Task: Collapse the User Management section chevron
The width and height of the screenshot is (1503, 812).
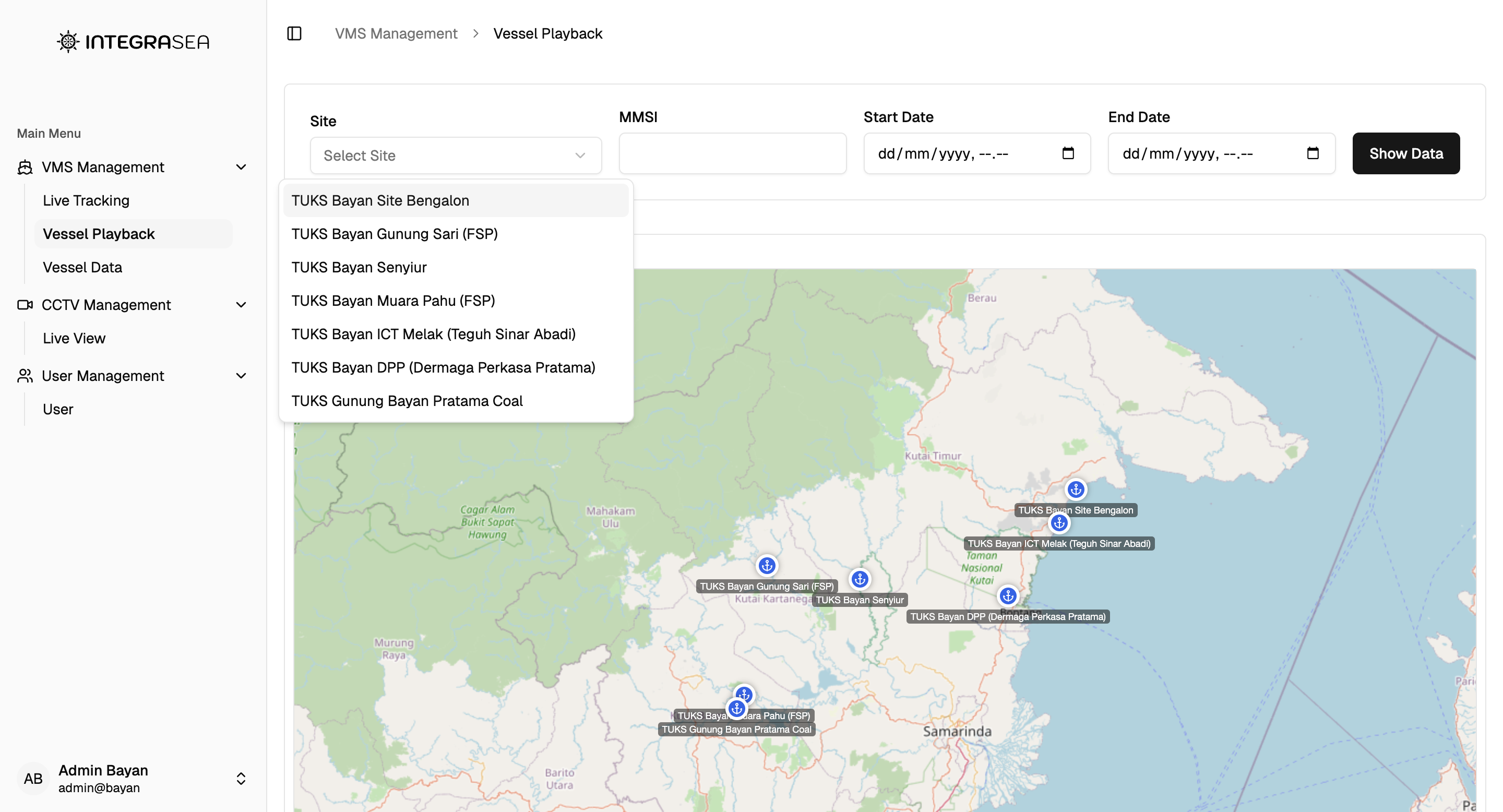Action: (241, 376)
